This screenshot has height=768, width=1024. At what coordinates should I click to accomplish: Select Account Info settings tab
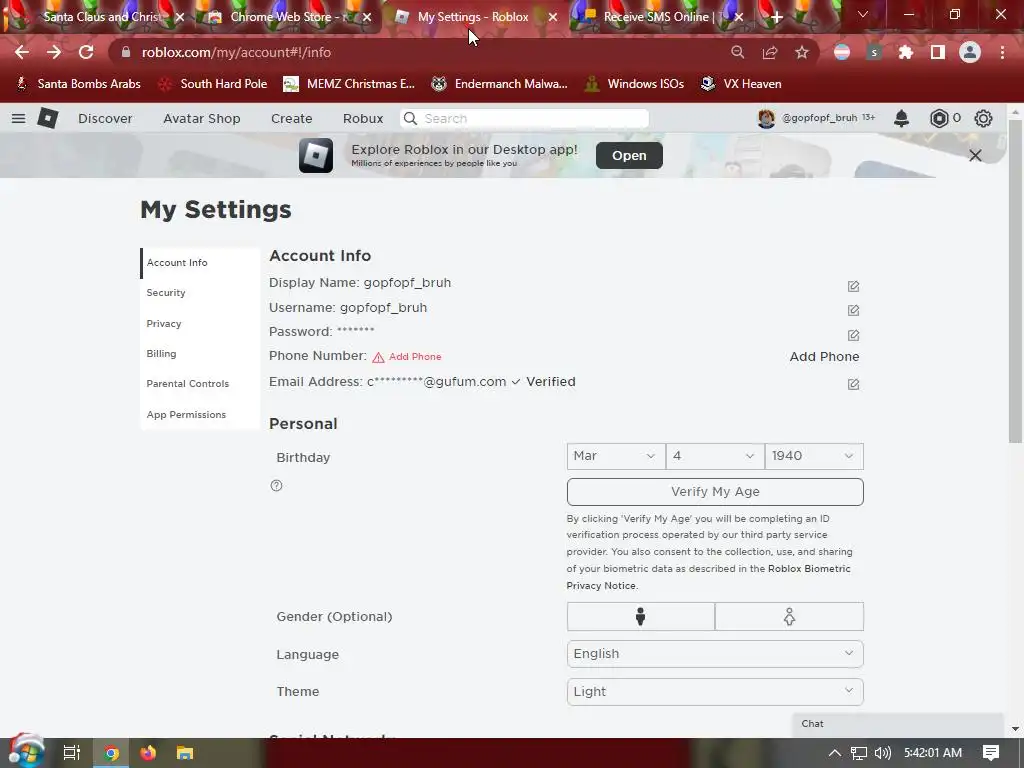click(x=200, y=263)
